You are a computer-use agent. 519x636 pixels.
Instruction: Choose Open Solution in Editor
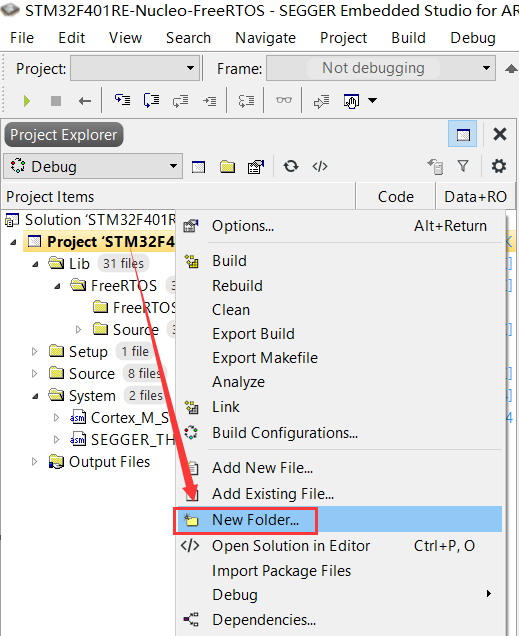(x=340, y=546)
